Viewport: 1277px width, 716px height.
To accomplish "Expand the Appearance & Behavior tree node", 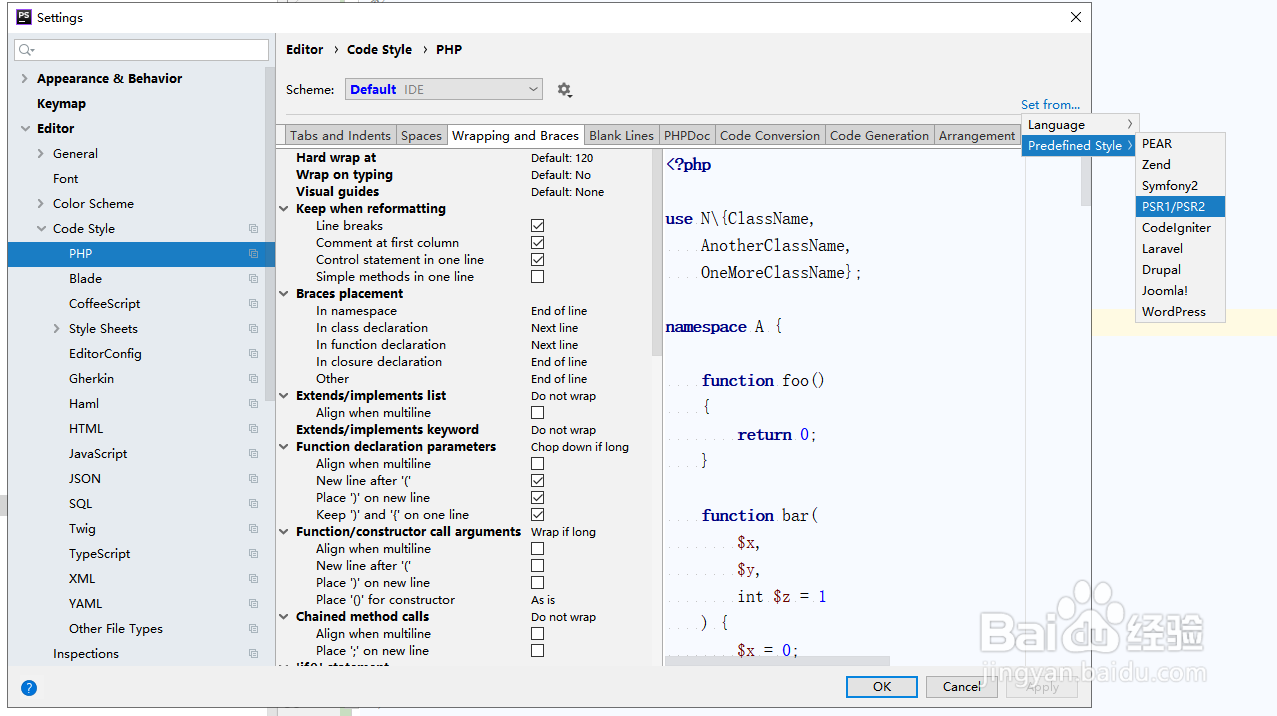I will pyautogui.click(x=24, y=79).
